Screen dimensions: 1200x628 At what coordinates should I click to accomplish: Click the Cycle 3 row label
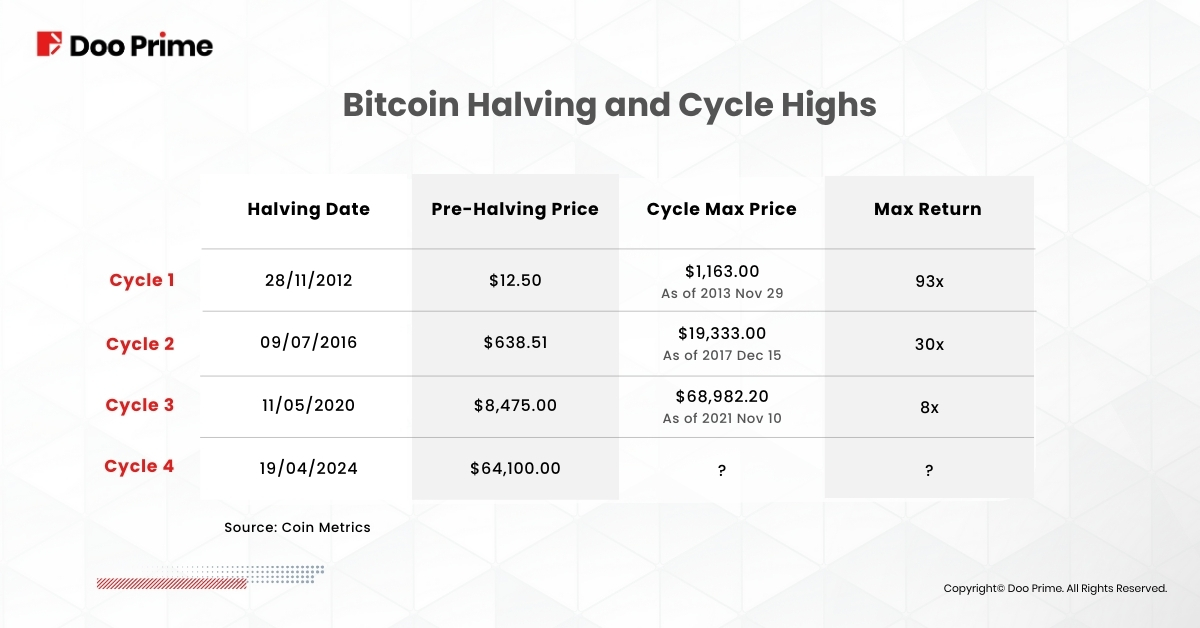click(139, 405)
